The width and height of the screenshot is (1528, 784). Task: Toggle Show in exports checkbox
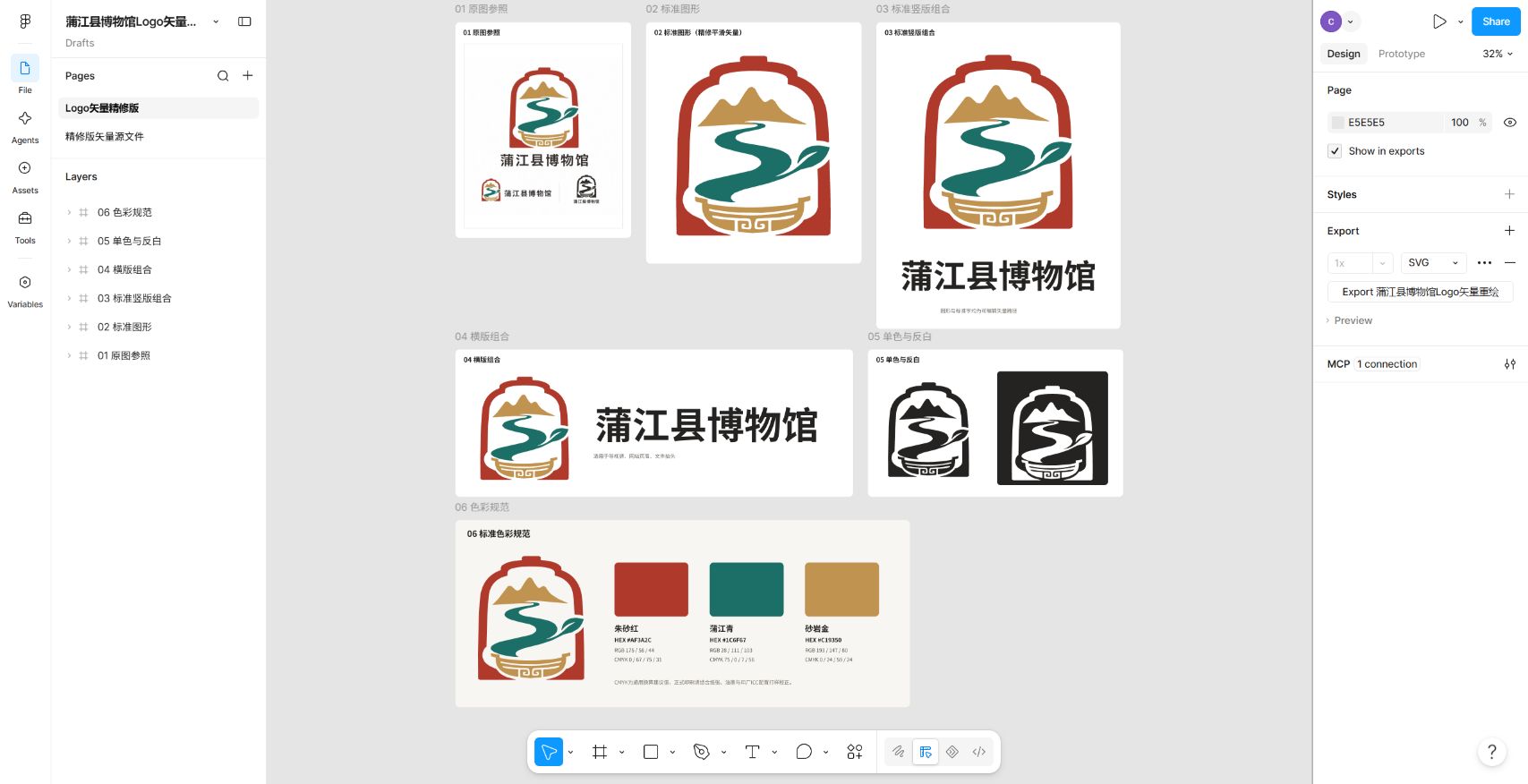coord(1335,151)
